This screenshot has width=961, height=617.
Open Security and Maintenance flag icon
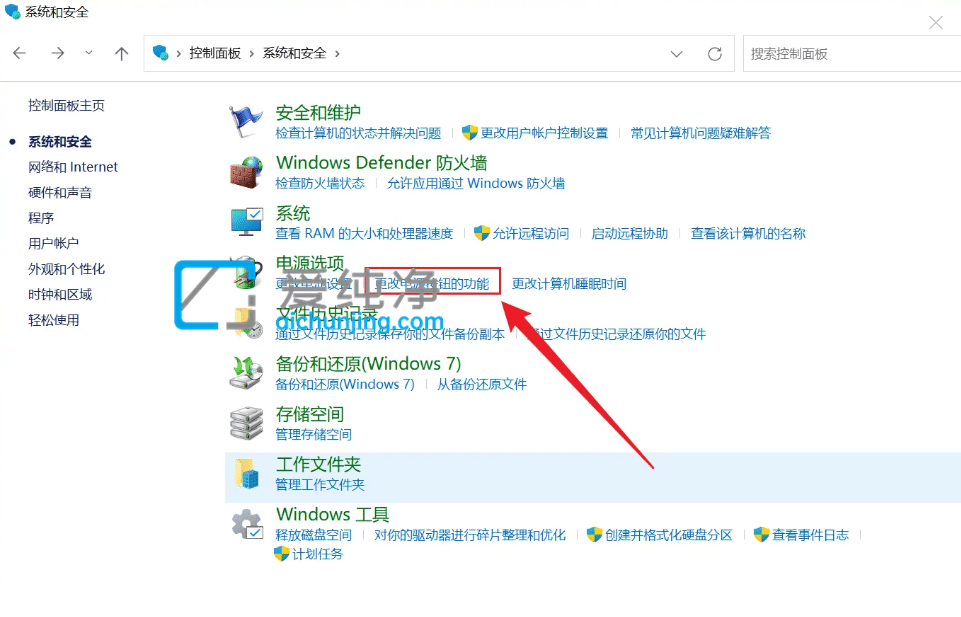point(246,121)
